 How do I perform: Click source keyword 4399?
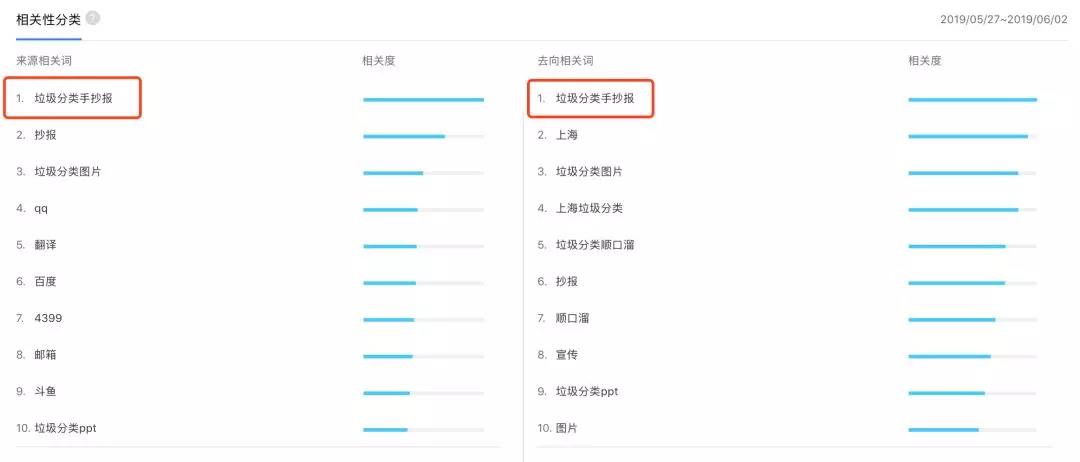pos(49,318)
